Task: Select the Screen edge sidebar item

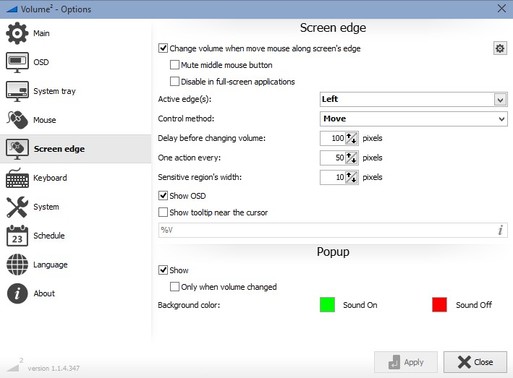Action: pos(75,149)
